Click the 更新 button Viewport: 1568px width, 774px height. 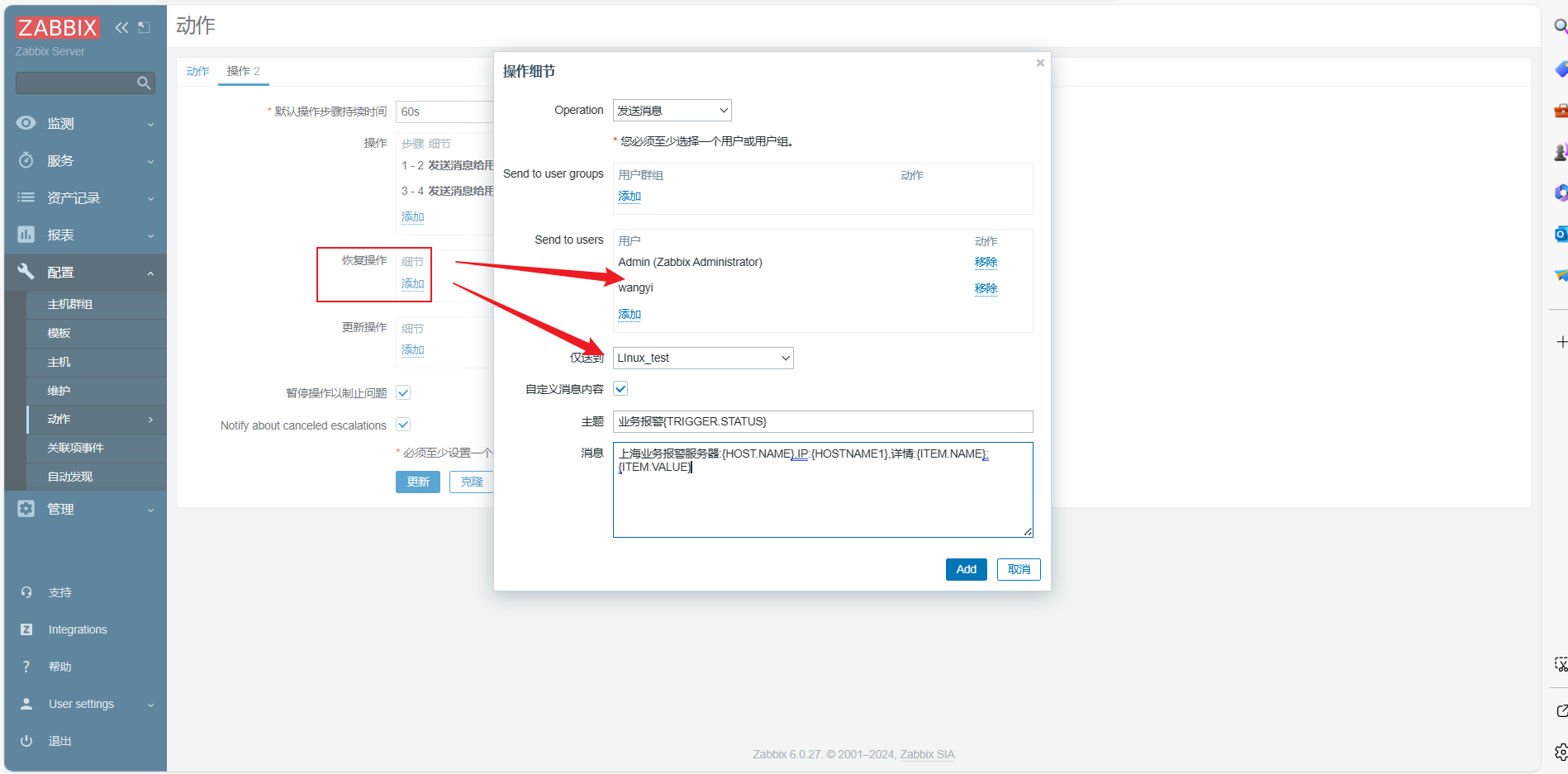tap(418, 482)
